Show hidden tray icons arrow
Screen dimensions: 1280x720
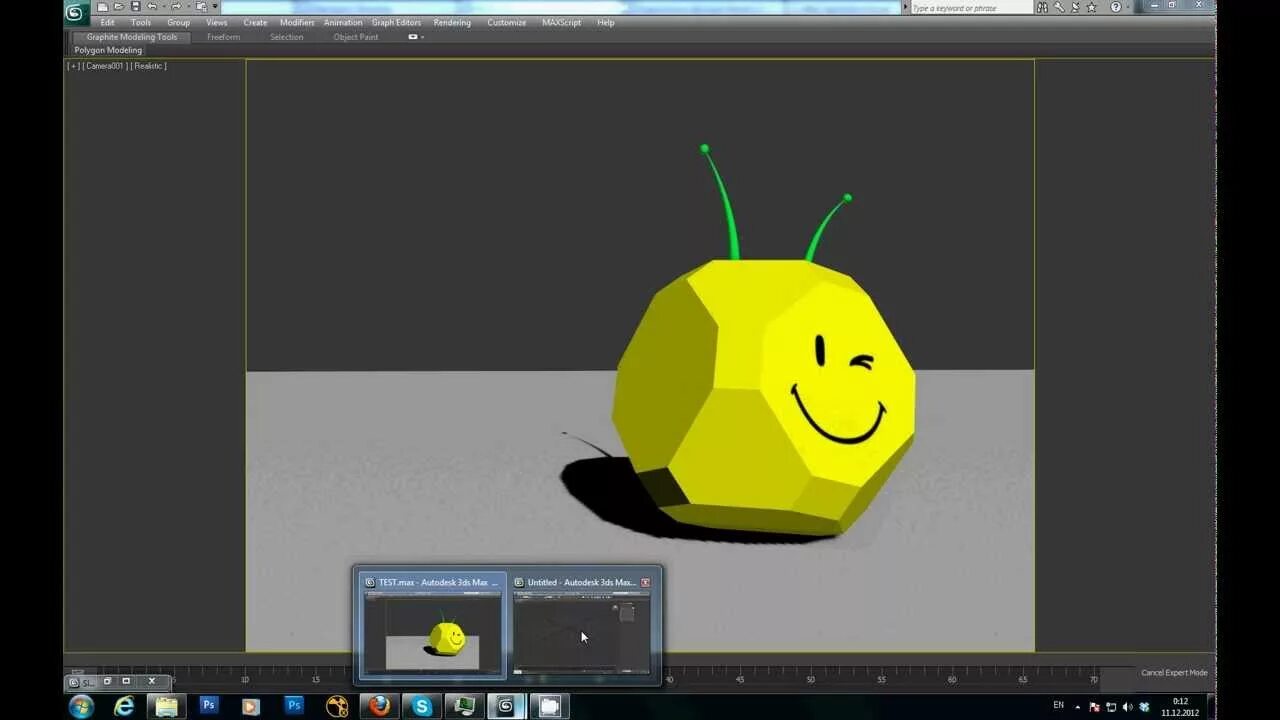coord(1077,706)
